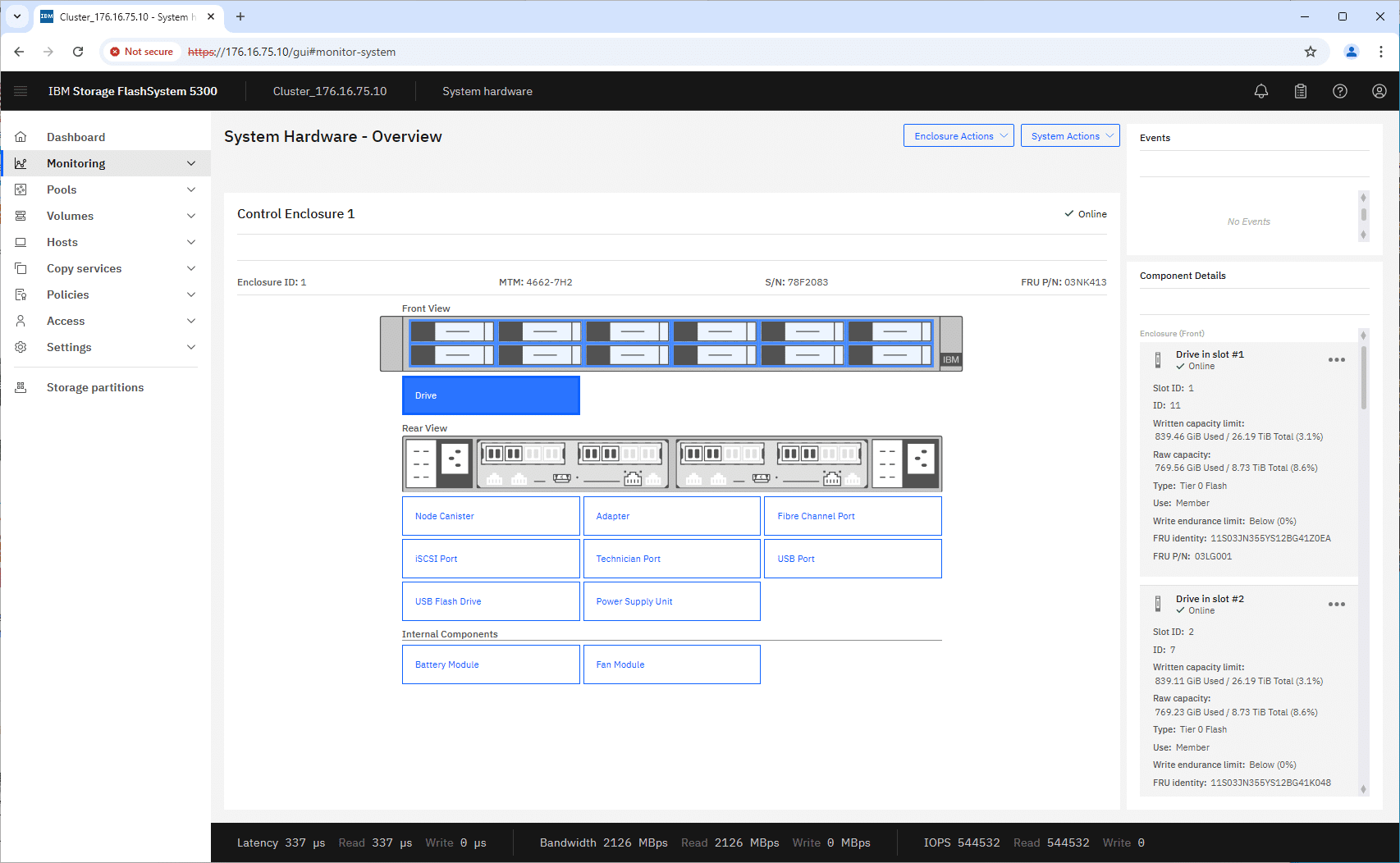The height and width of the screenshot is (863, 1400).
Task: Expand the Monitoring menu chevron
Action: 191,163
